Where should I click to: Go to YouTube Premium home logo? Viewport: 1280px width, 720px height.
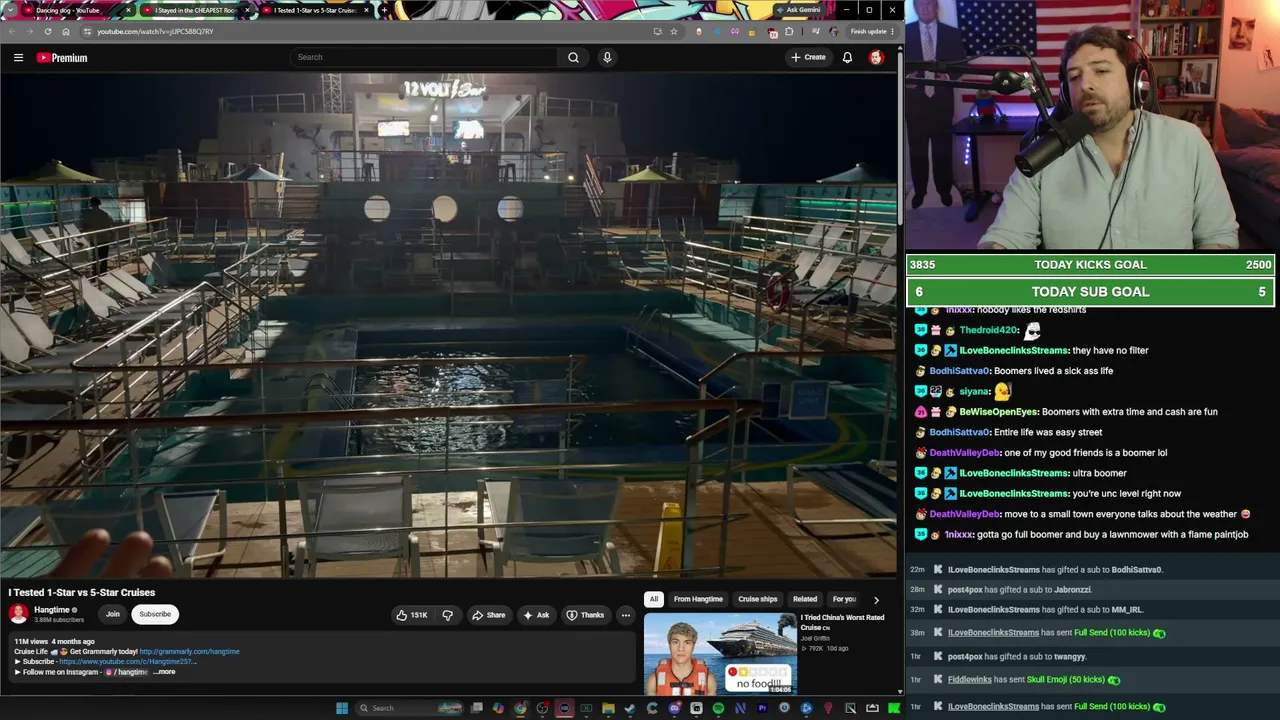62,58
